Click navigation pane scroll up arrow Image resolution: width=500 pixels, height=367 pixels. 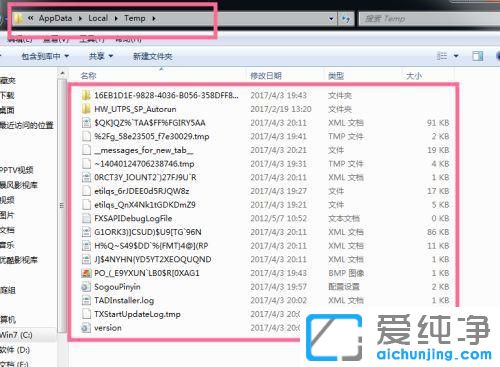(x=62, y=73)
